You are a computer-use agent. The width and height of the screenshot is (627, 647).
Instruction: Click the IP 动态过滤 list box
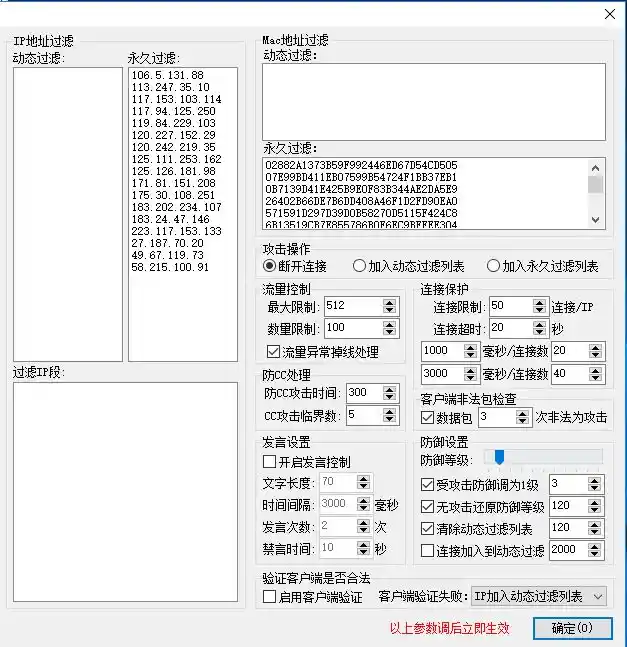pos(68,215)
